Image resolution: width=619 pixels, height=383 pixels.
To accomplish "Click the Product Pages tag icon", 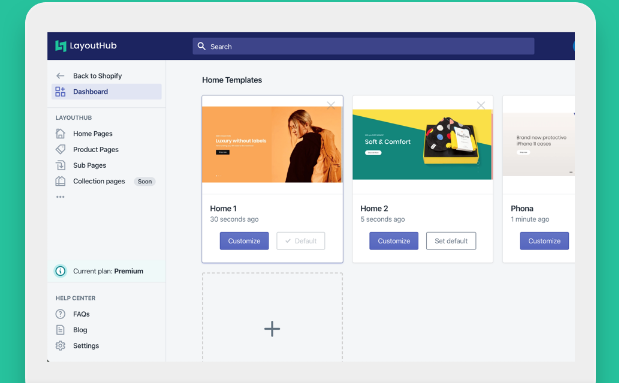I will (x=60, y=149).
